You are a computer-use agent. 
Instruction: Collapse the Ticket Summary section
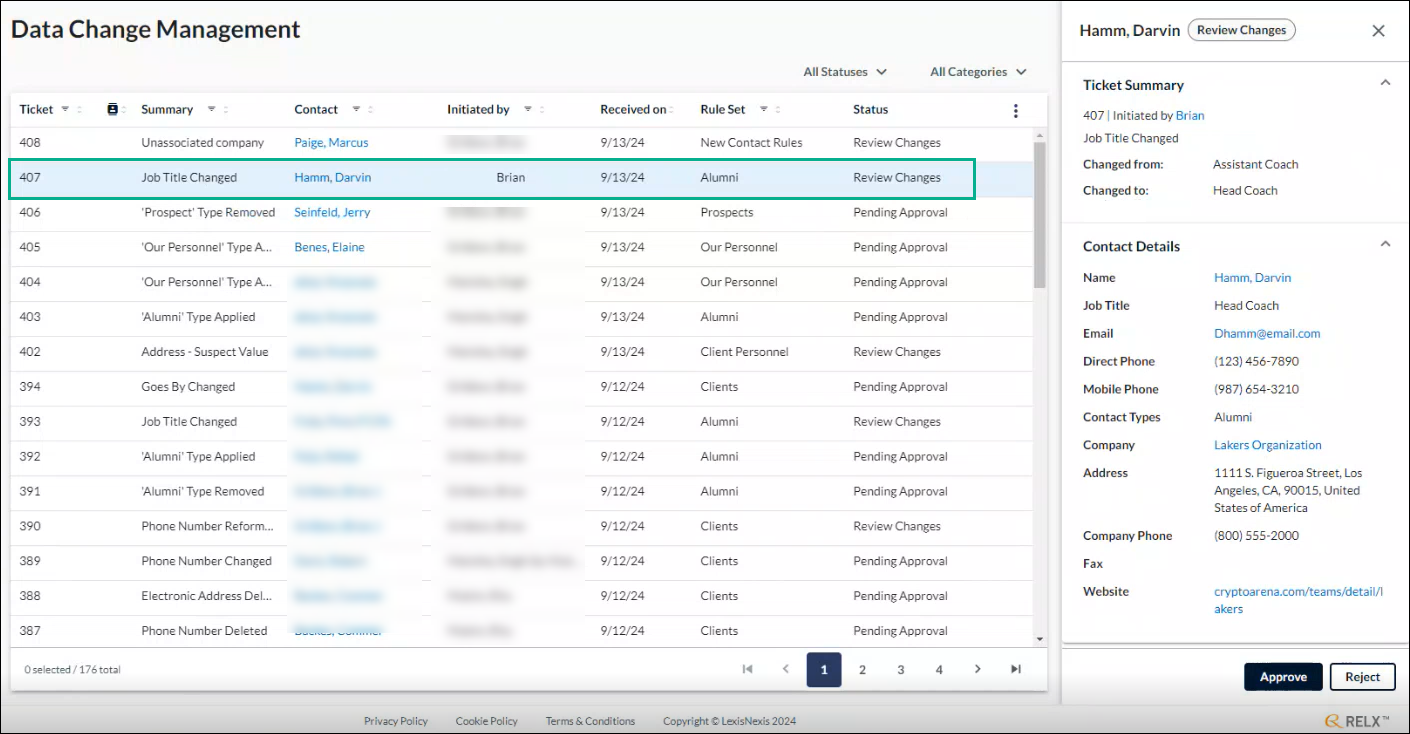point(1385,83)
